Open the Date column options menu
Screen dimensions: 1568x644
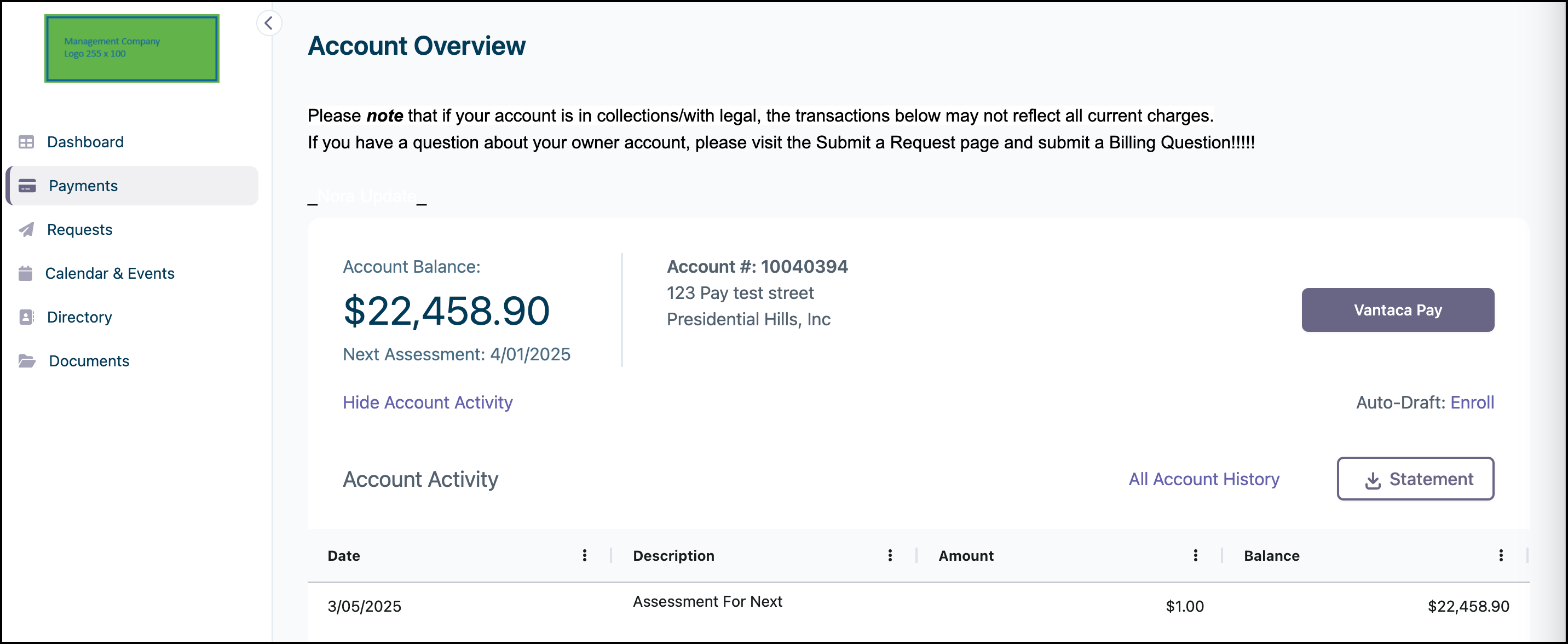point(584,555)
